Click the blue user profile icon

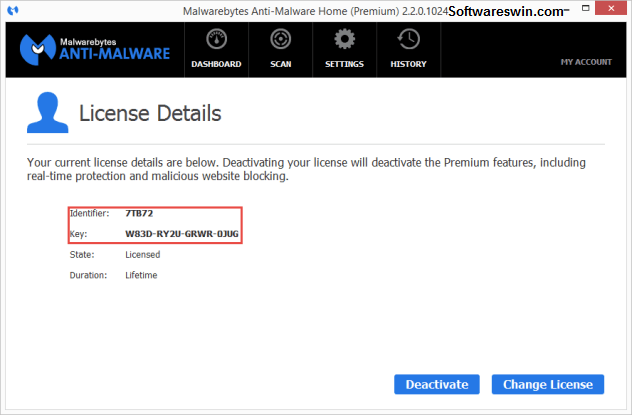(x=48, y=112)
